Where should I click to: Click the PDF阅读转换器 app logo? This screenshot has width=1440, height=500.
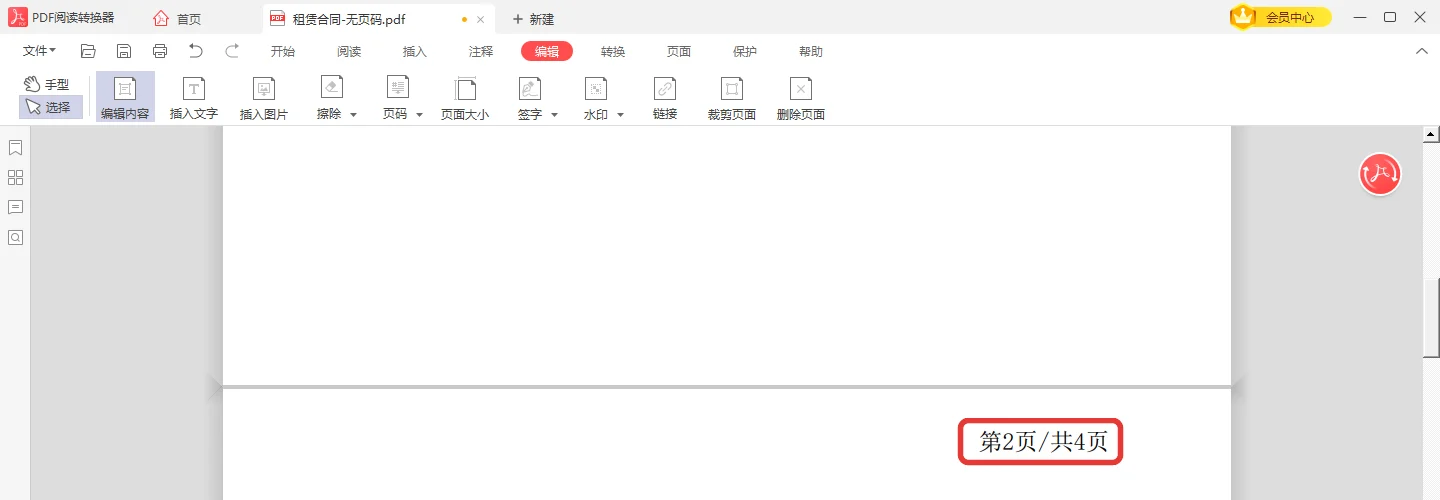(17, 17)
